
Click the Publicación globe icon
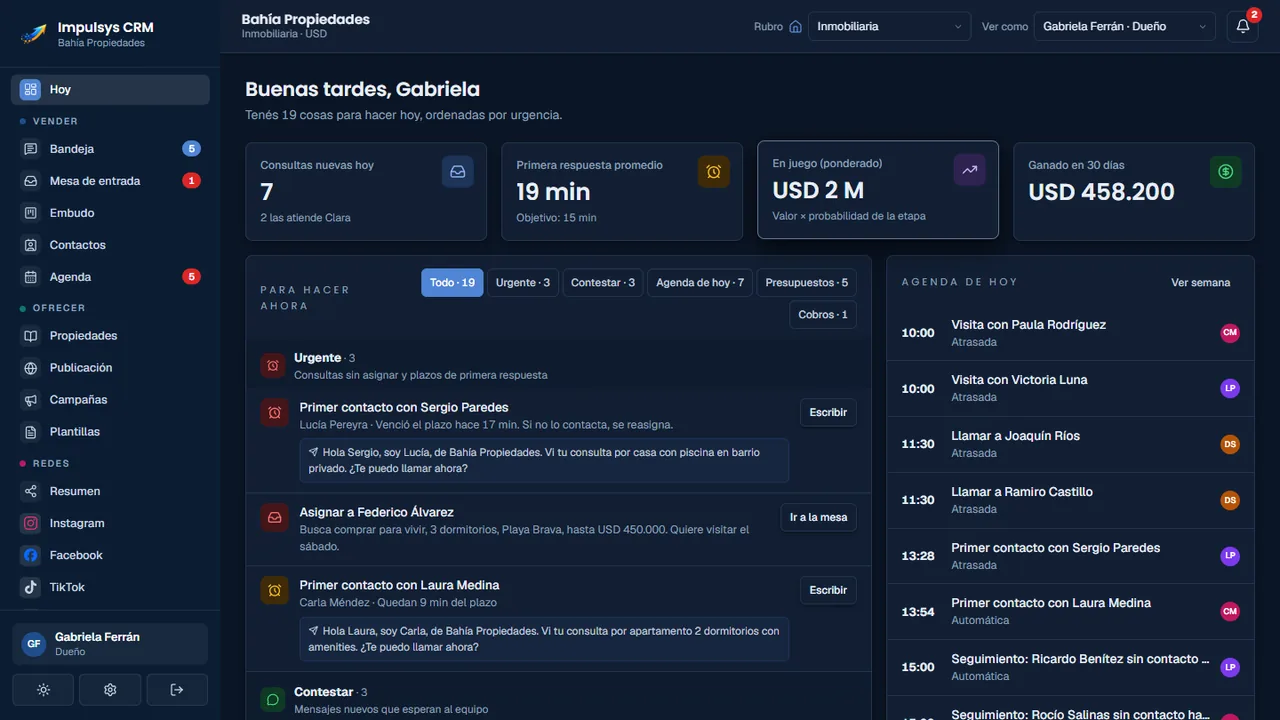[x=31, y=368]
